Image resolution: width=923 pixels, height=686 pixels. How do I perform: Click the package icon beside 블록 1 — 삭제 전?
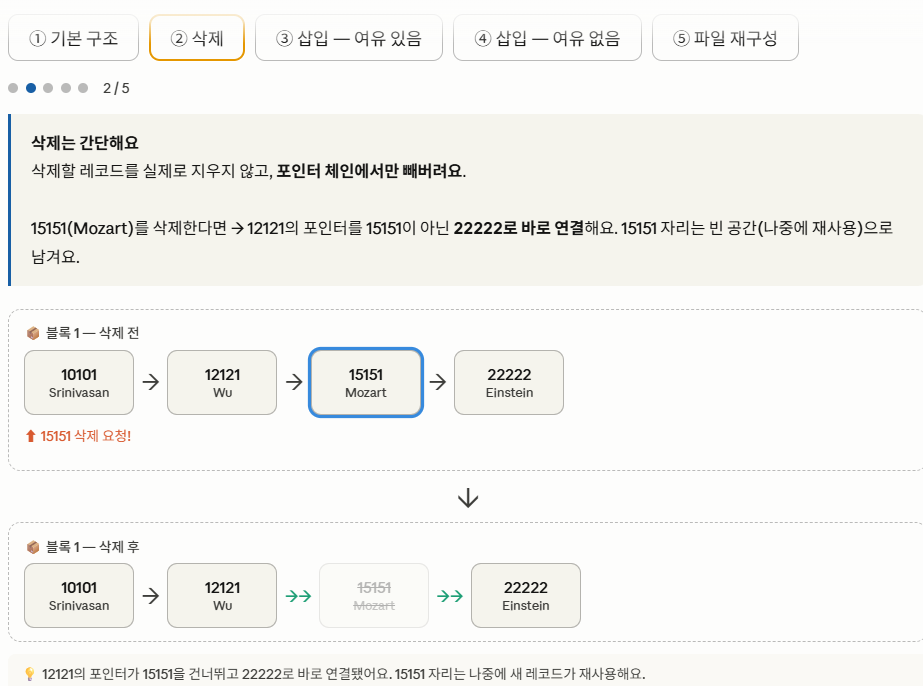pyautogui.click(x=33, y=333)
